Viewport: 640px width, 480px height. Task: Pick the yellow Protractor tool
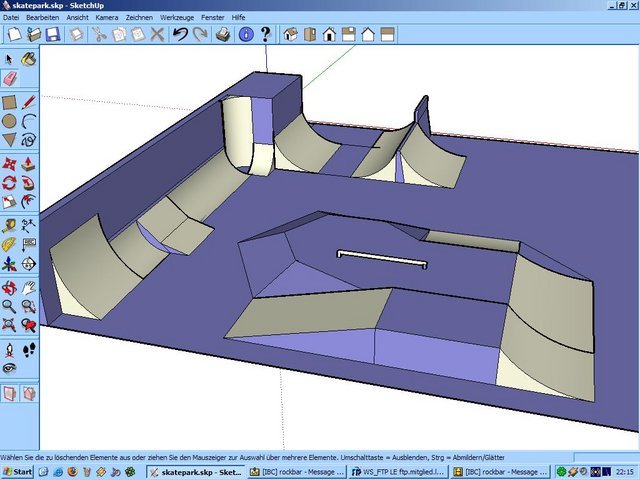click(9, 244)
